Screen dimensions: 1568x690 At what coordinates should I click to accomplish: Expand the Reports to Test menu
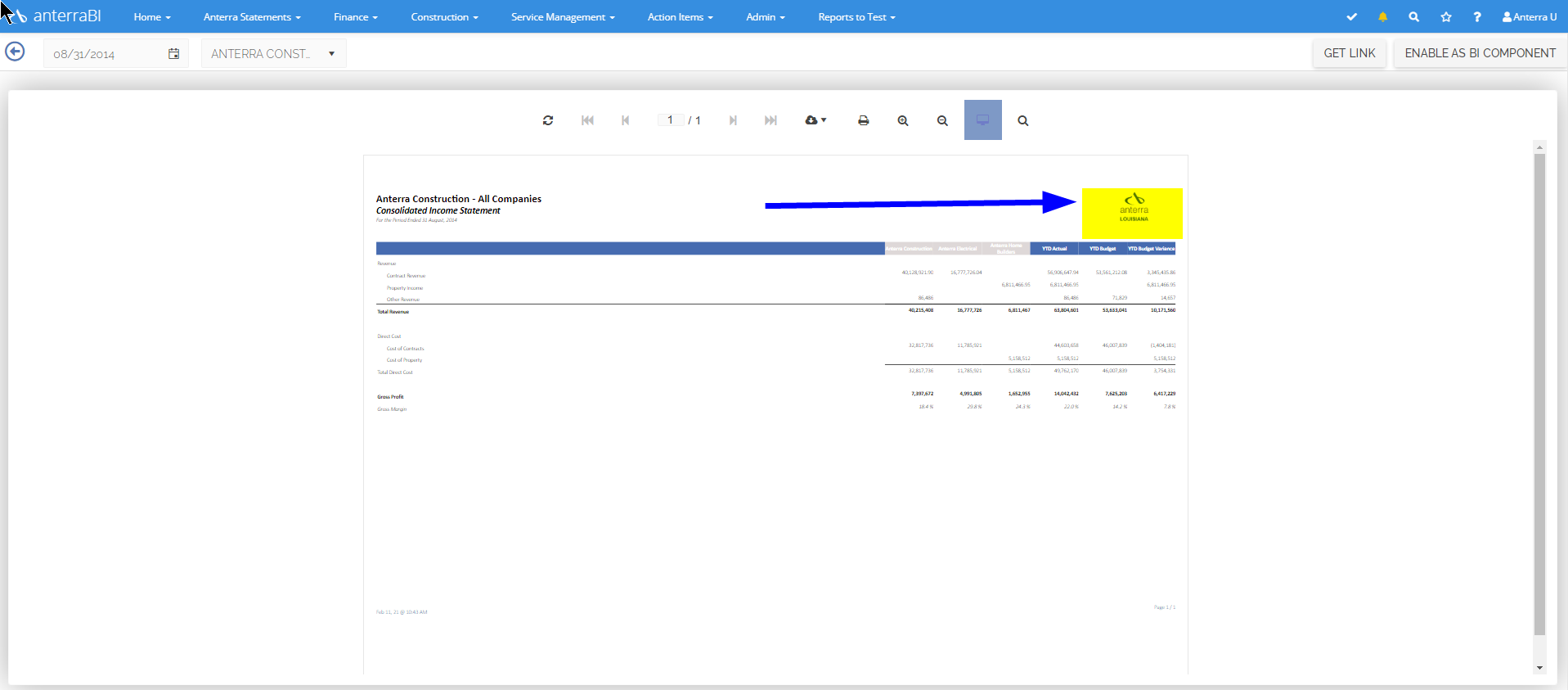pos(856,16)
